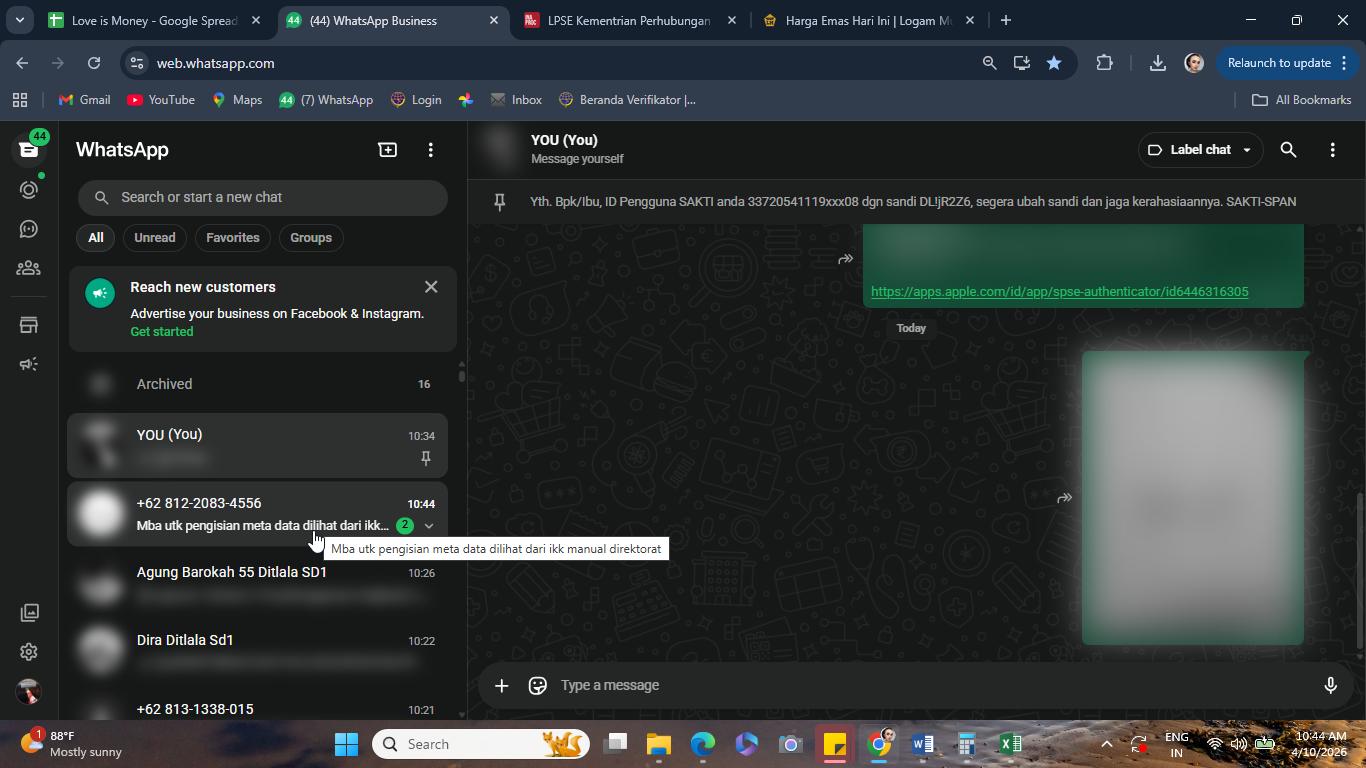Filter chats by Groups
Image resolution: width=1366 pixels, height=768 pixels.
311,238
